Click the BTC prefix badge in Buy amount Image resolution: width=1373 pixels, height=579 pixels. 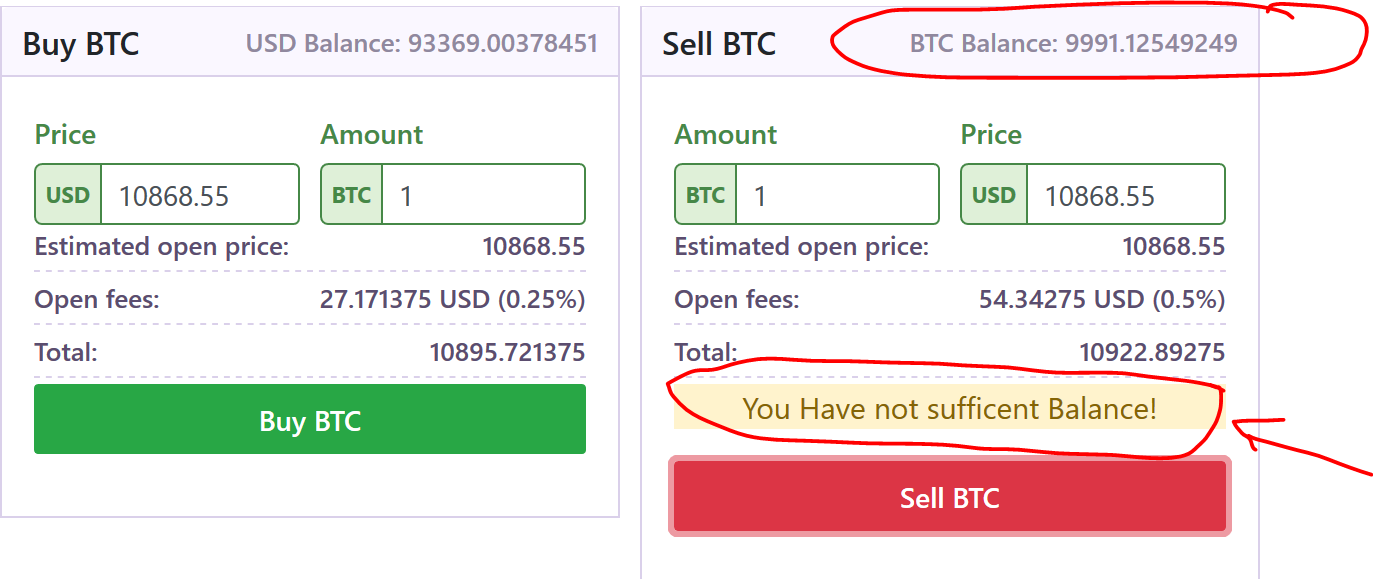click(352, 195)
